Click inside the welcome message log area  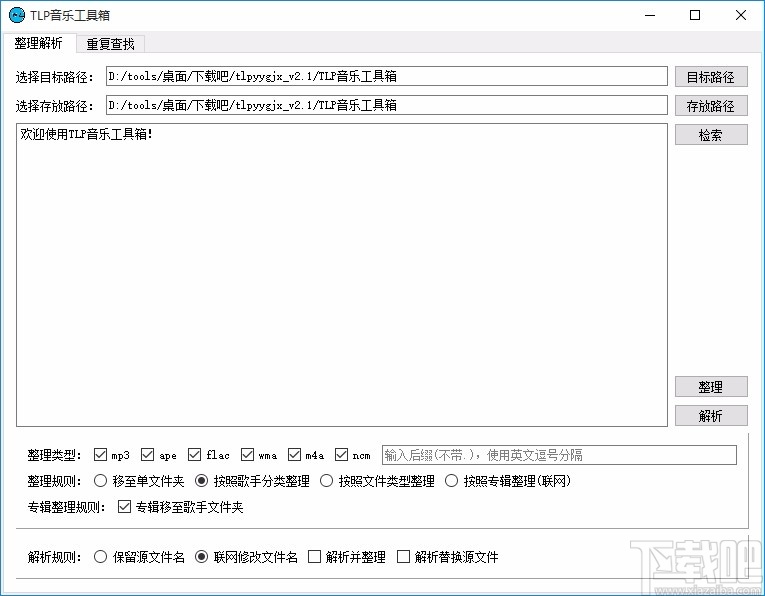342,275
